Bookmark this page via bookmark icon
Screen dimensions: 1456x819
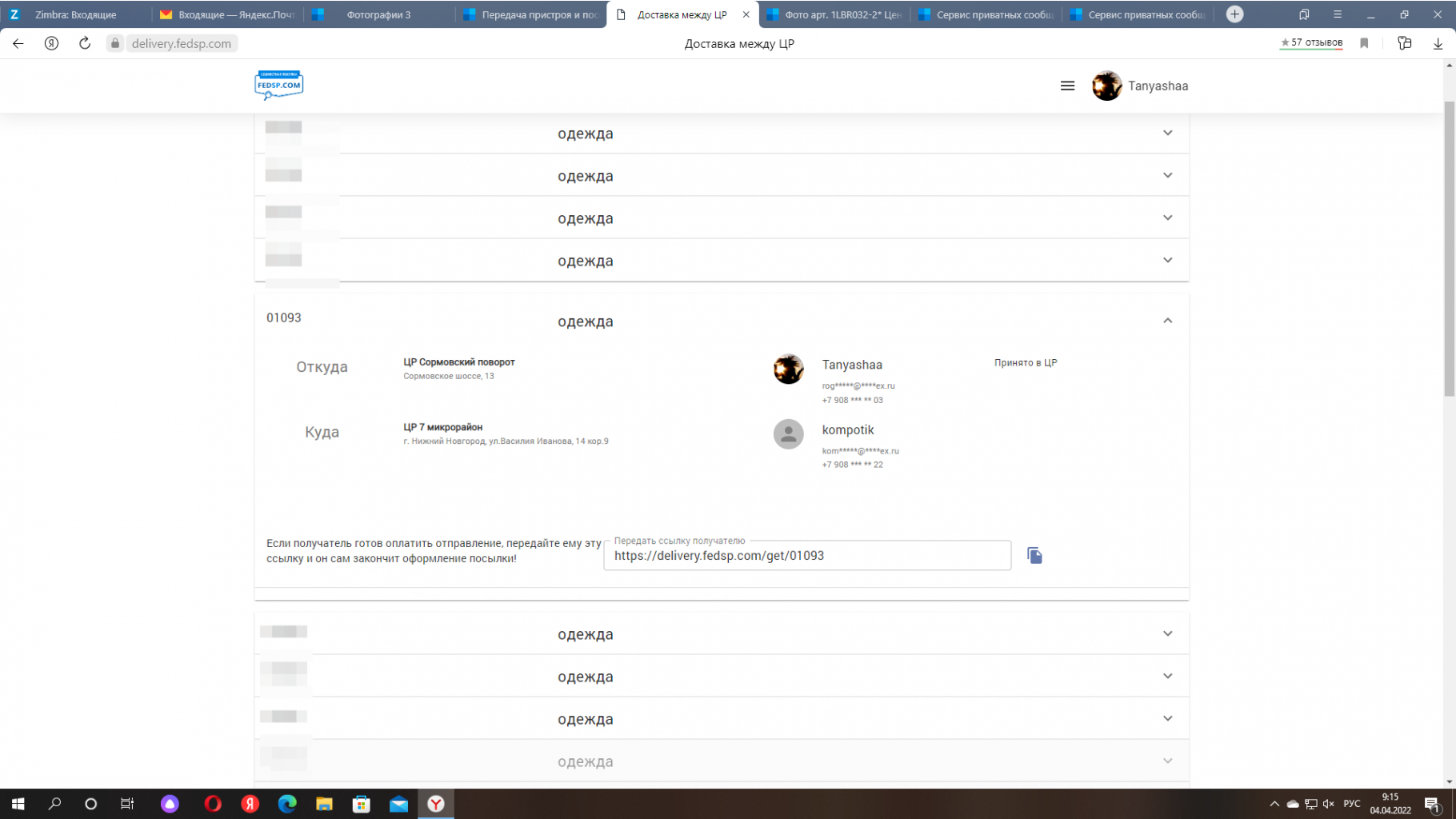click(1364, 43)
